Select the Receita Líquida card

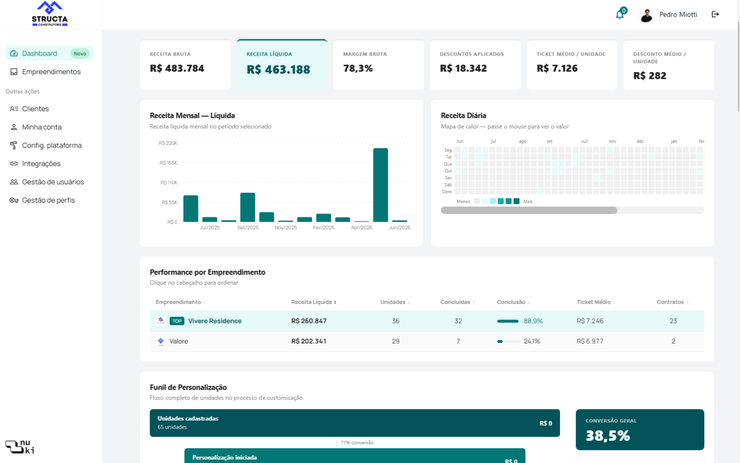point(282,65)
